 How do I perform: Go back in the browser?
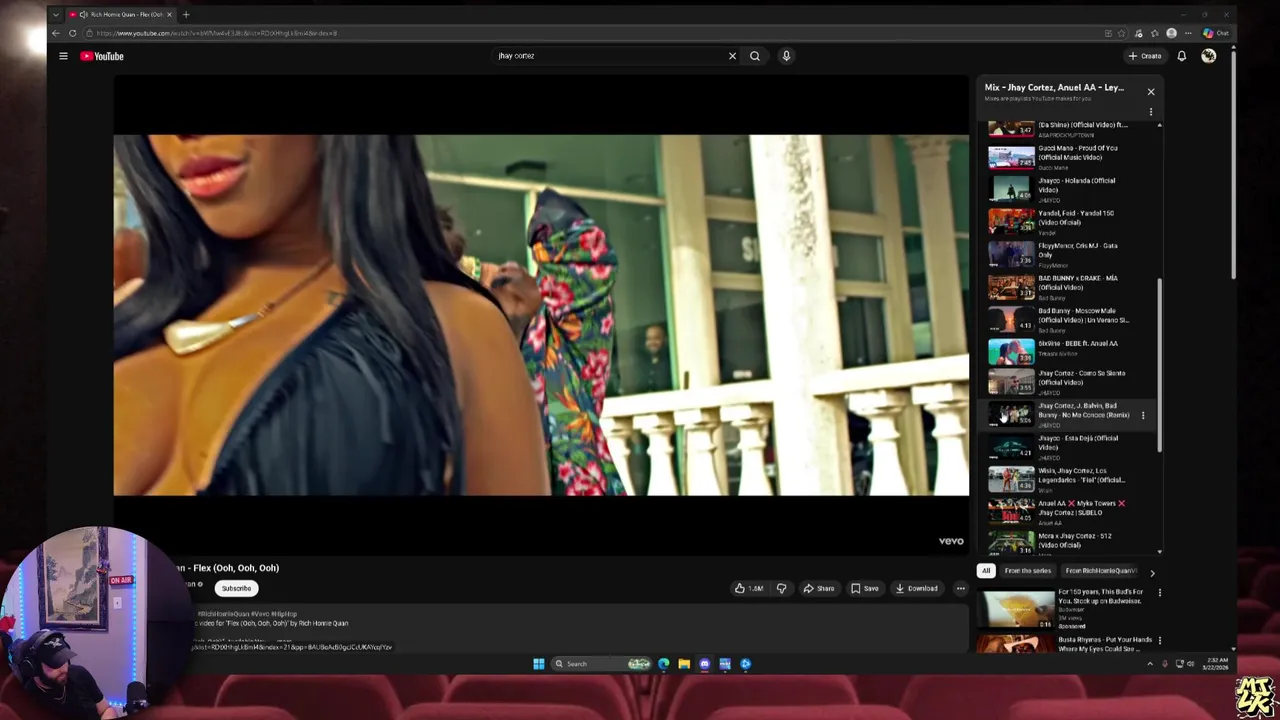[56, 33]
